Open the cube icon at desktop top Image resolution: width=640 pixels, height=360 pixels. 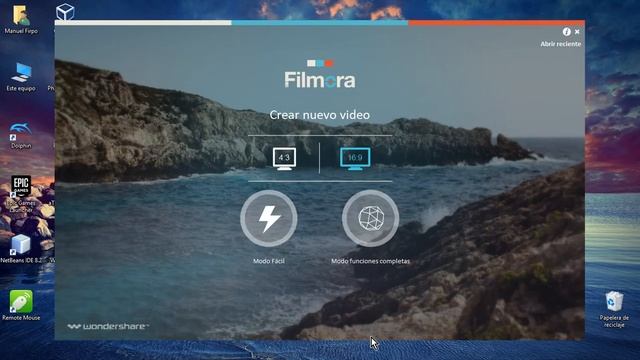click(x=65, y=12)
